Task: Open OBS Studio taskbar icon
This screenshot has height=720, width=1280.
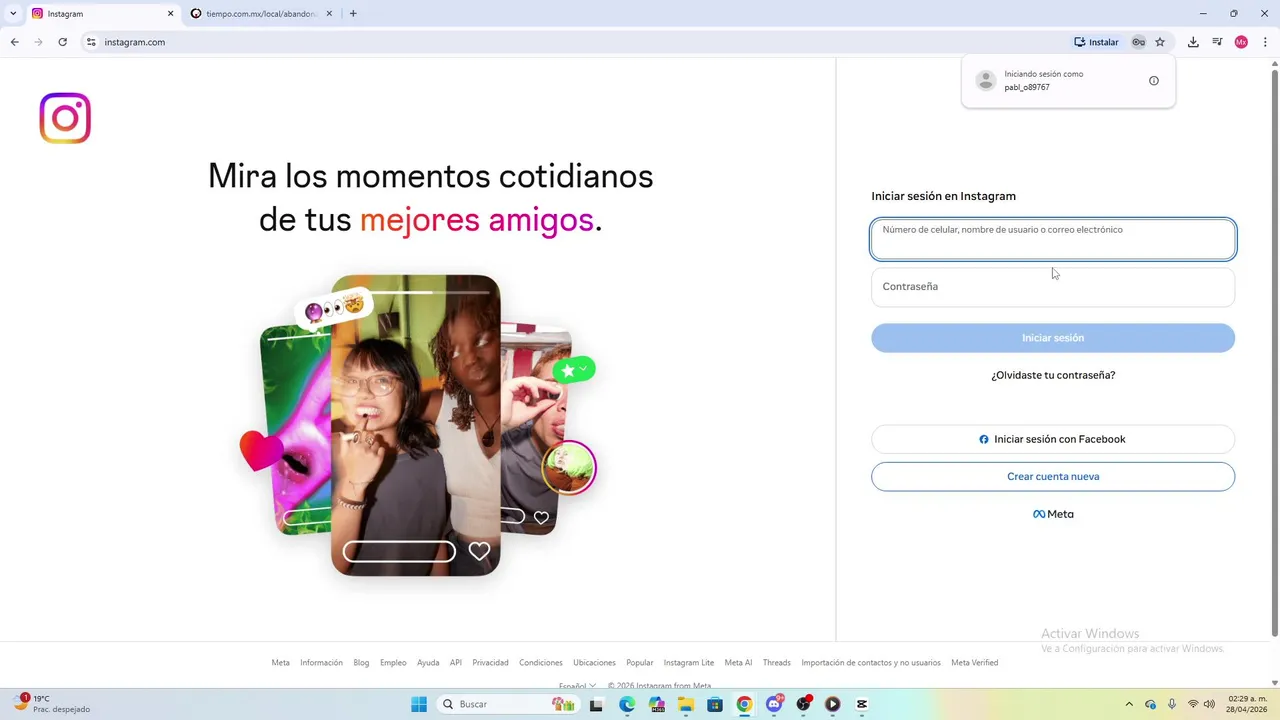Action: click(803, 704)
